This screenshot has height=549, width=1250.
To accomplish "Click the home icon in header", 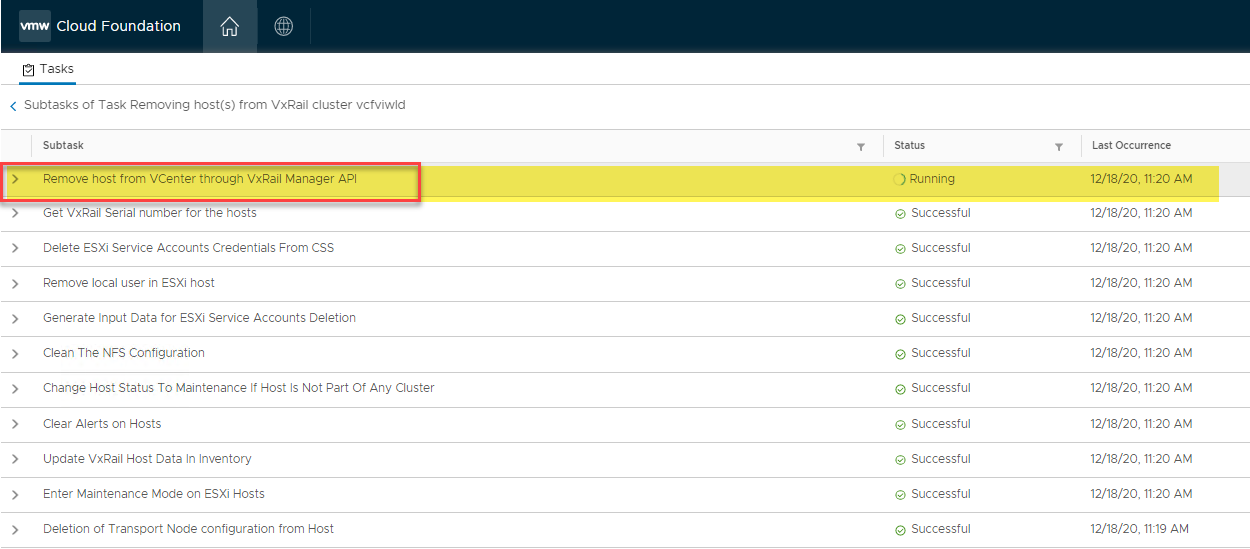I will click(229, 27).
